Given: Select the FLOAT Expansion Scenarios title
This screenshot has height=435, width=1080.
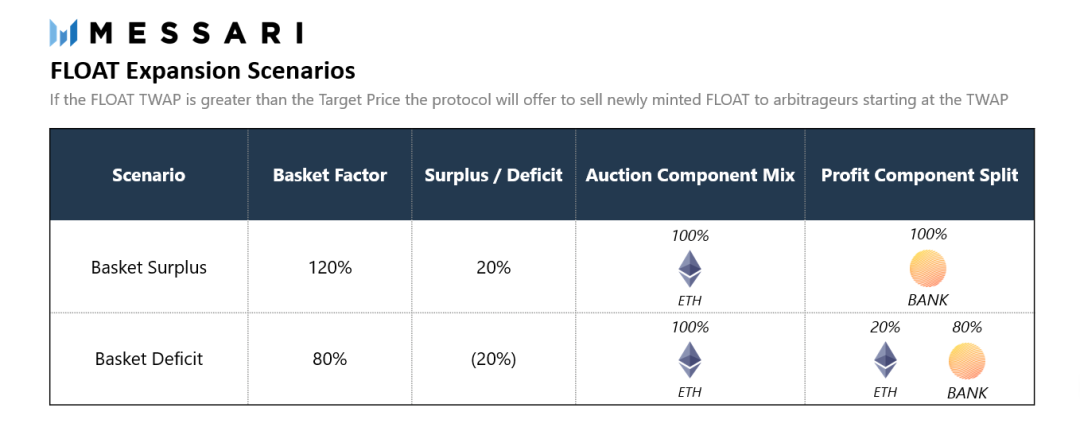Looking at the screenshot, I should click(202, 71).
